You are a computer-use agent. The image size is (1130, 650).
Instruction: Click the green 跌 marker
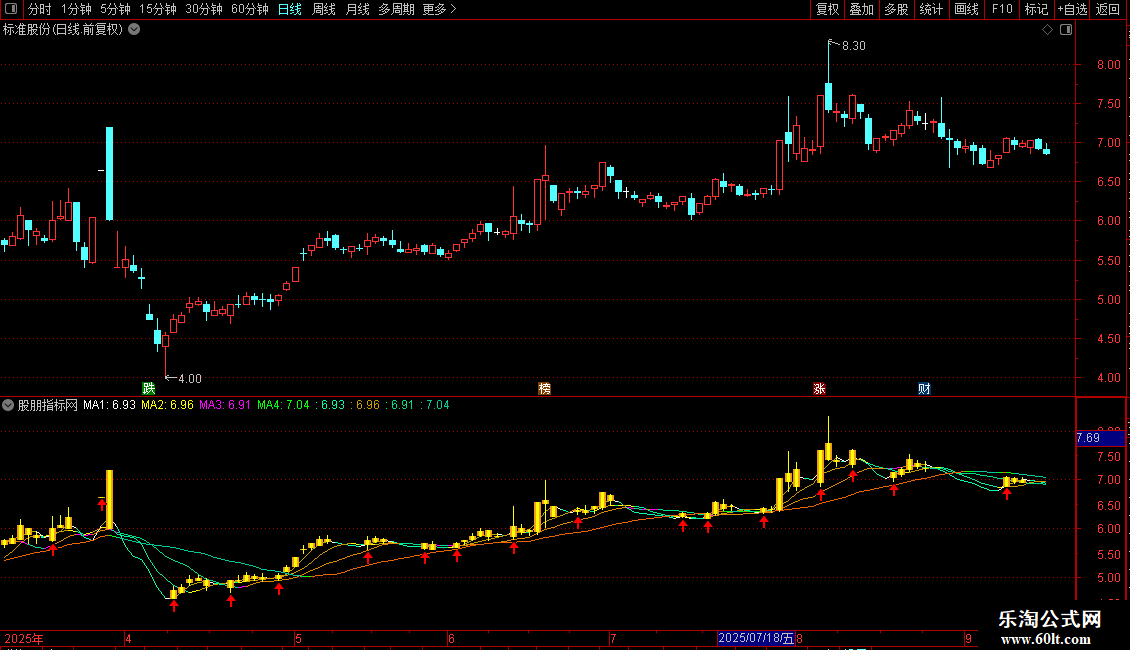(x=148, y=388)
